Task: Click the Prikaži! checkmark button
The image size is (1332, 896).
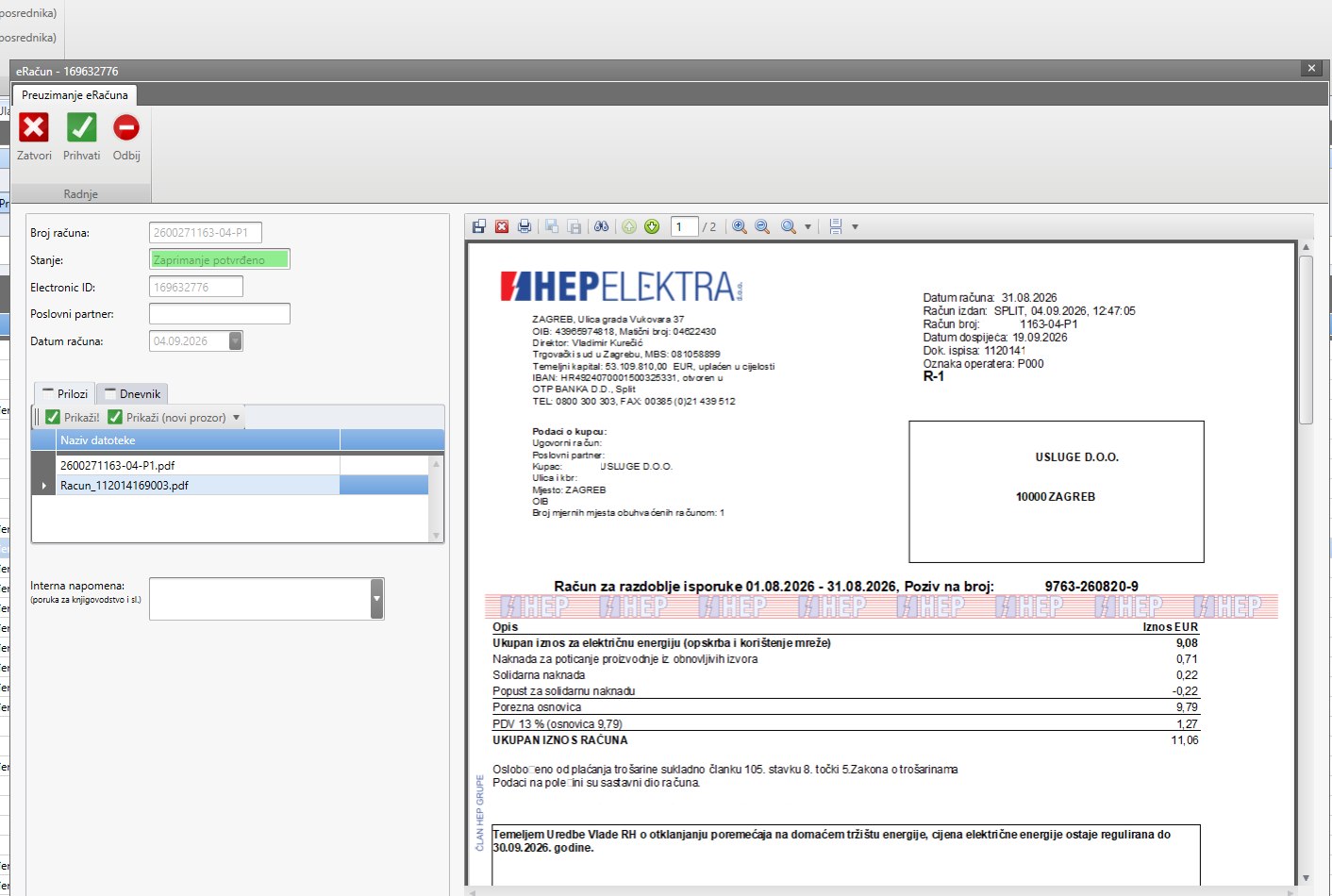Action: tap(73, 417)
